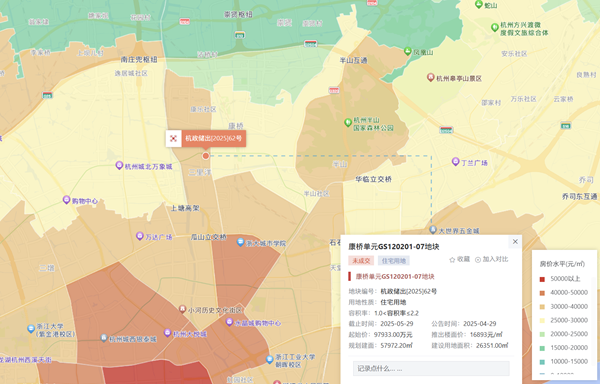600x384 pixels.
Task: Click the green pin beside 半山互通
Action: point(408,51)
